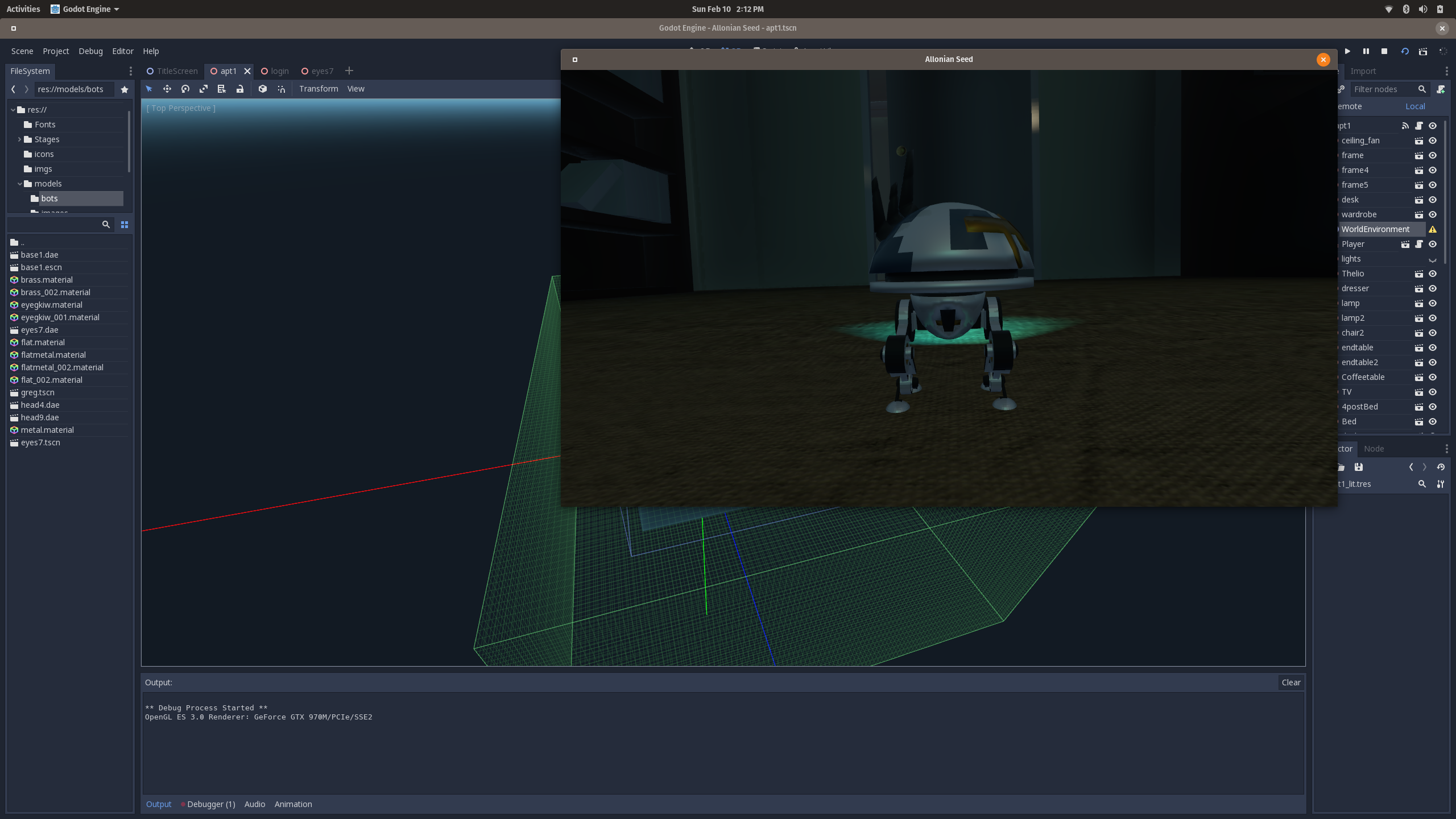1456x819 pixels.
Task: Select the Move mode tool
Action: pos(167,89)
